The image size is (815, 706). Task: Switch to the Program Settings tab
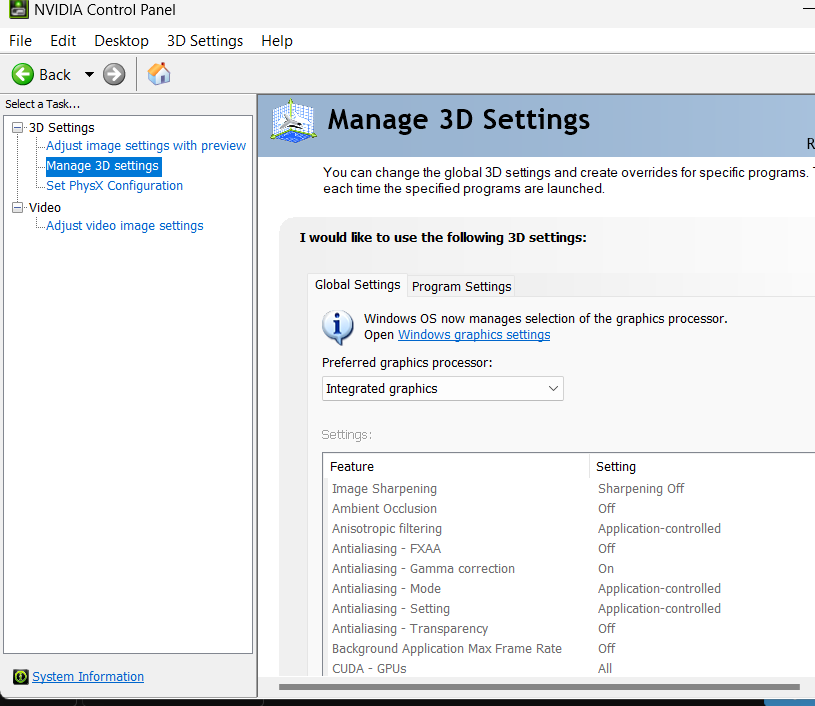coord(462,286)
